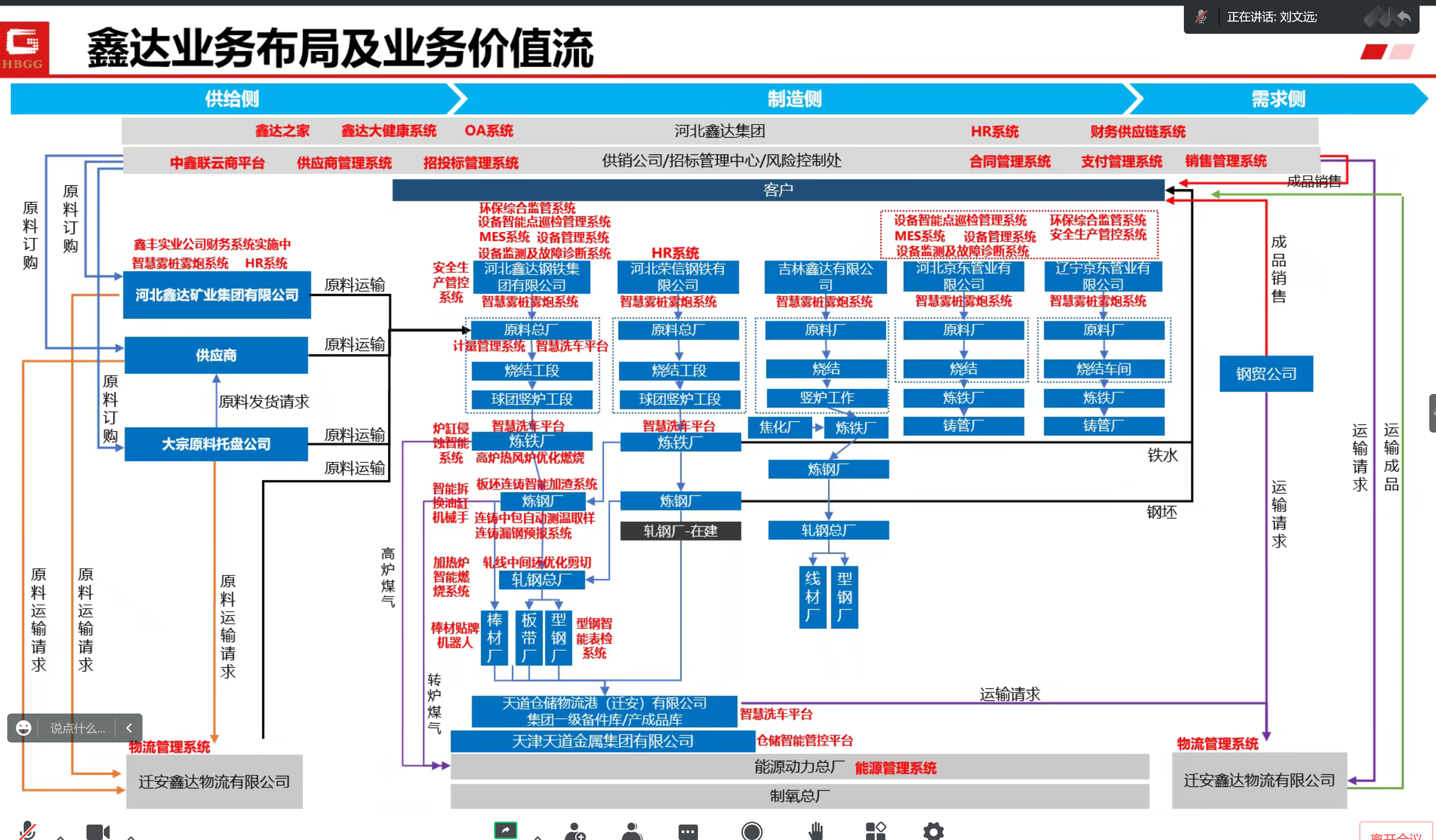Click the '钢贸公司' box

tap(1266, 374)
